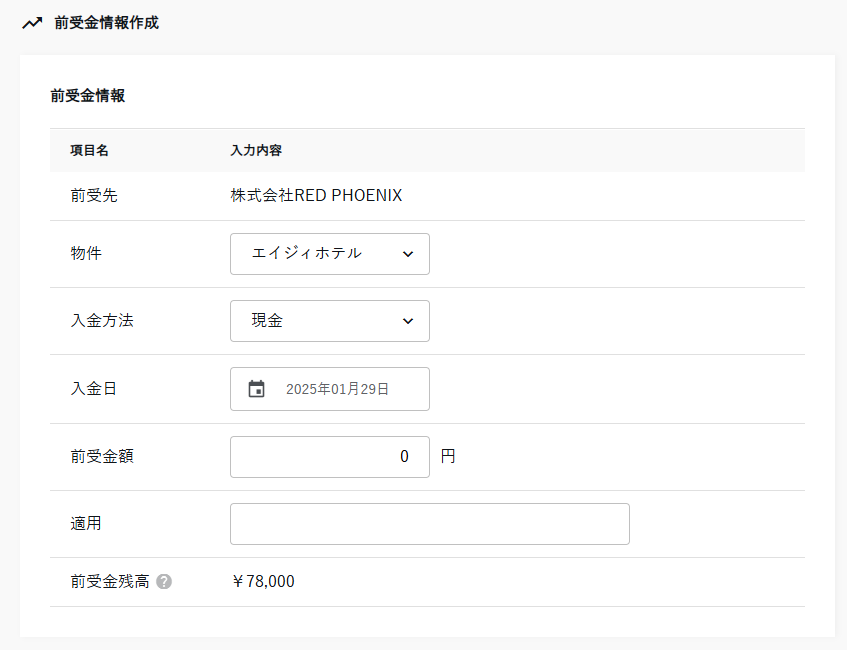Click the calendar icon in 入金日 field

256,389
